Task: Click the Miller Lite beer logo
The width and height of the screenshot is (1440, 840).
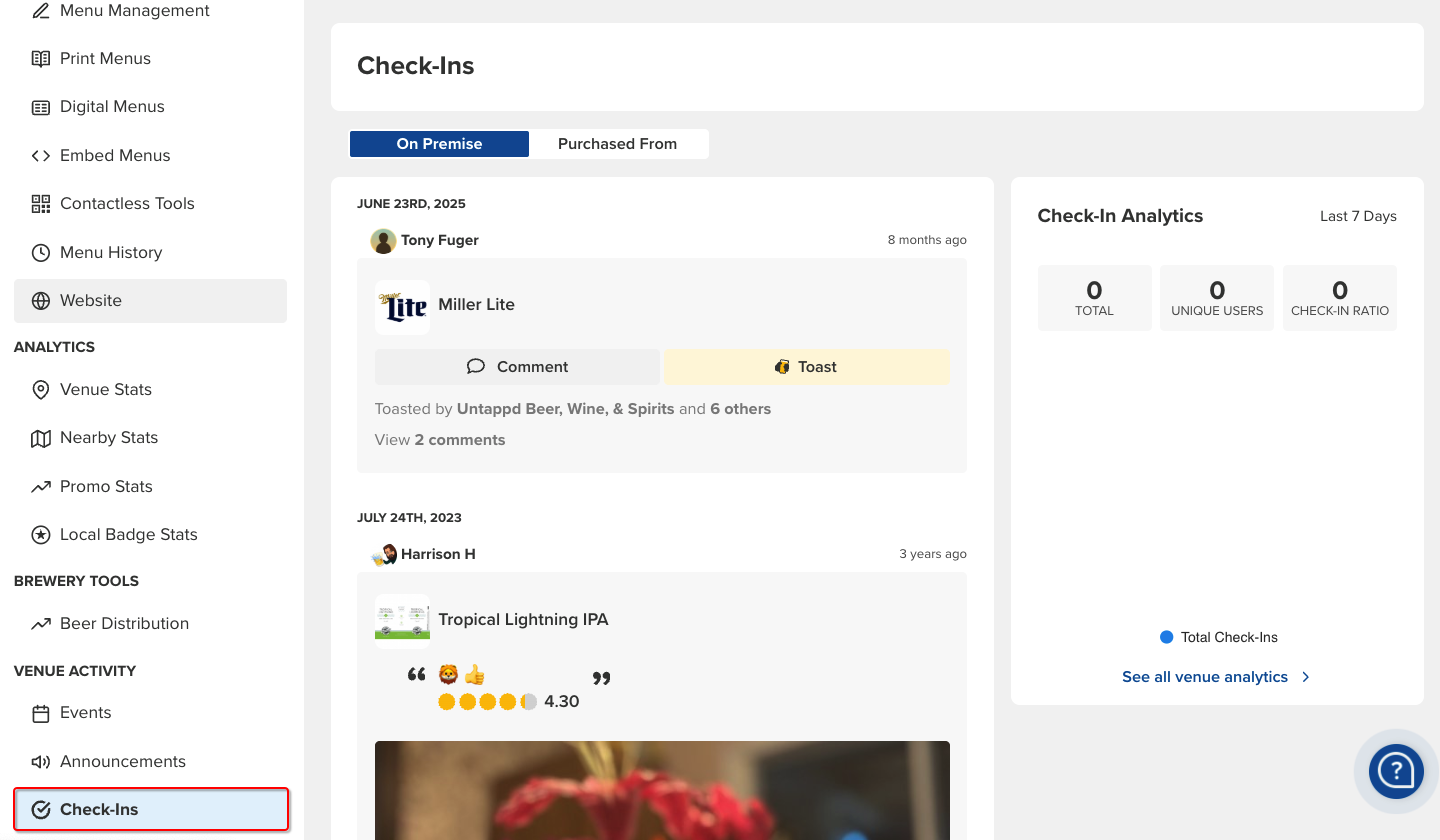Action: (402, 307)
